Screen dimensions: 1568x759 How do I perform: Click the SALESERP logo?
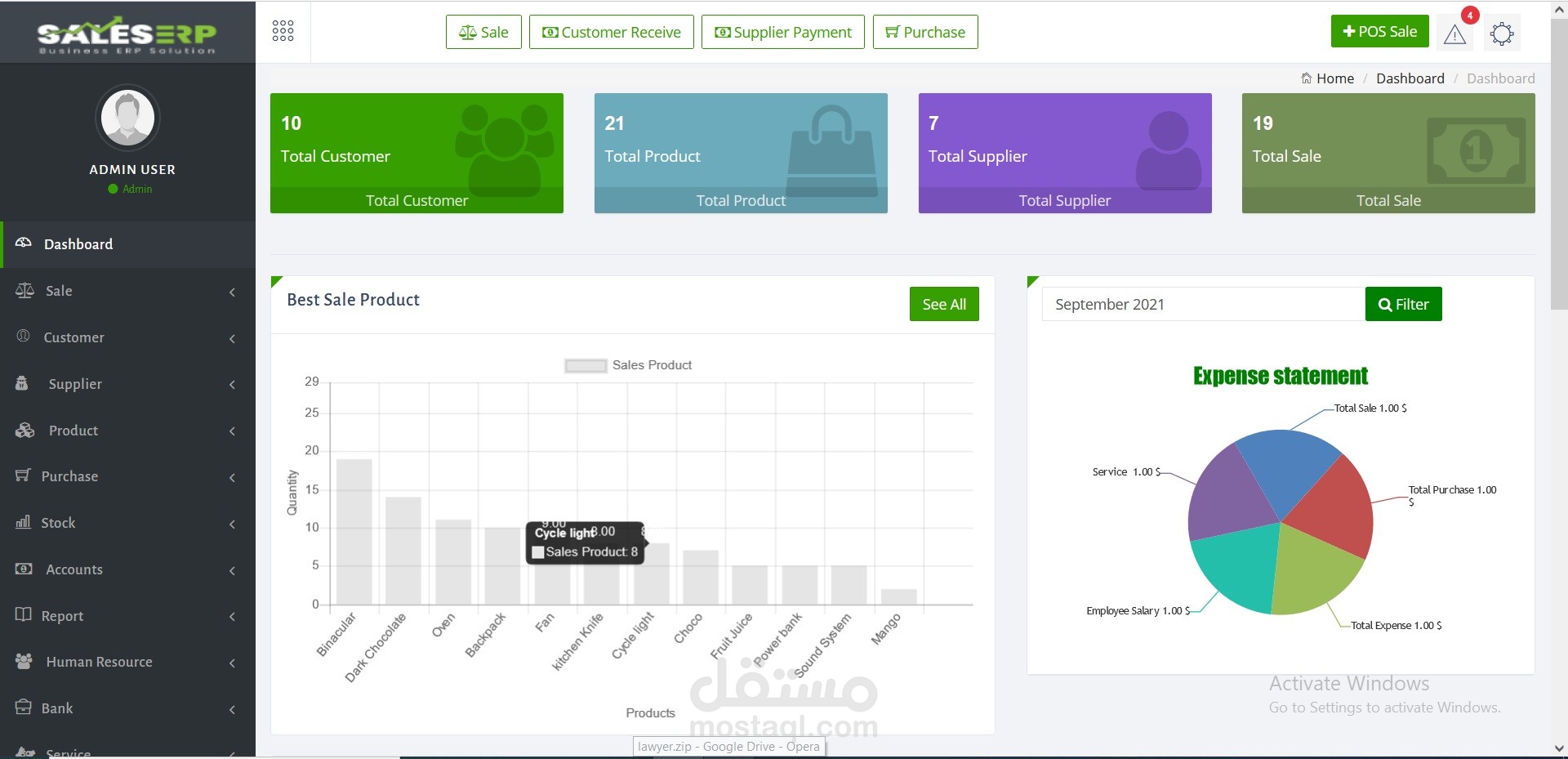[124, 33]
